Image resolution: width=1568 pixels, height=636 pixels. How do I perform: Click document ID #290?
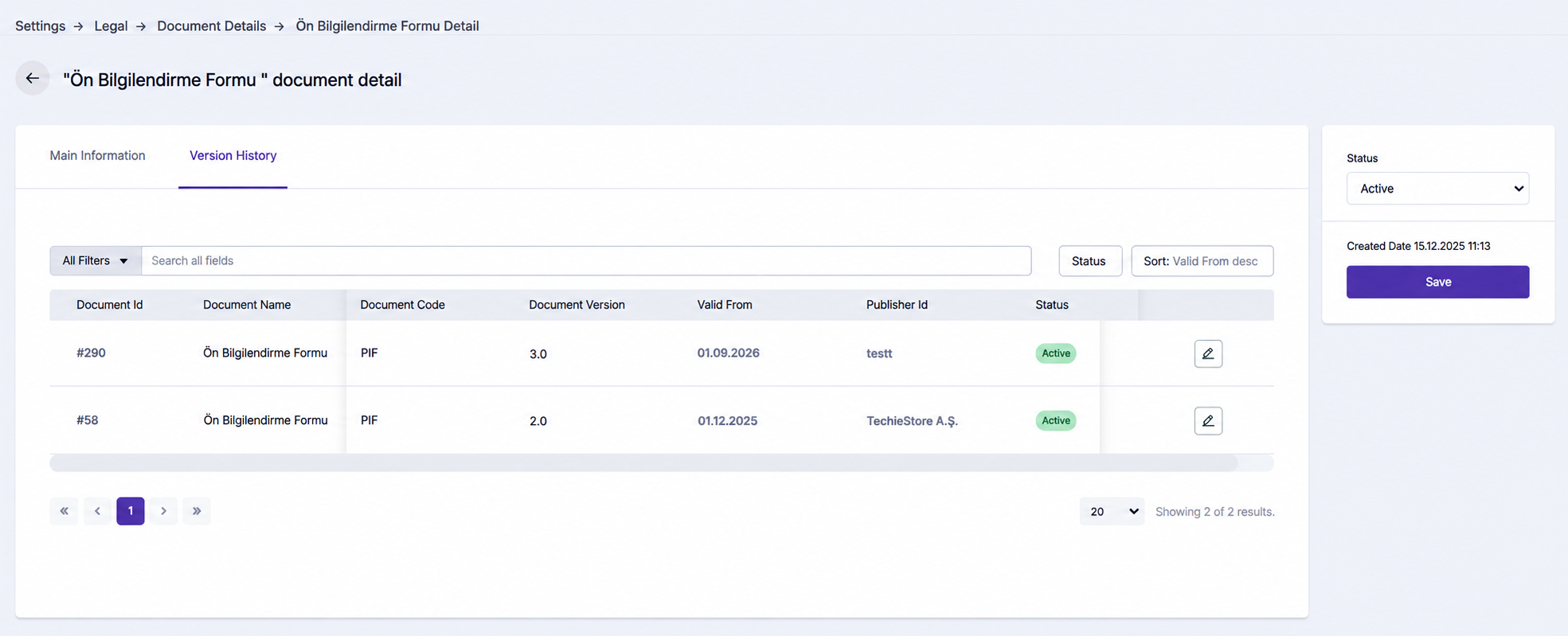(91, 353)
